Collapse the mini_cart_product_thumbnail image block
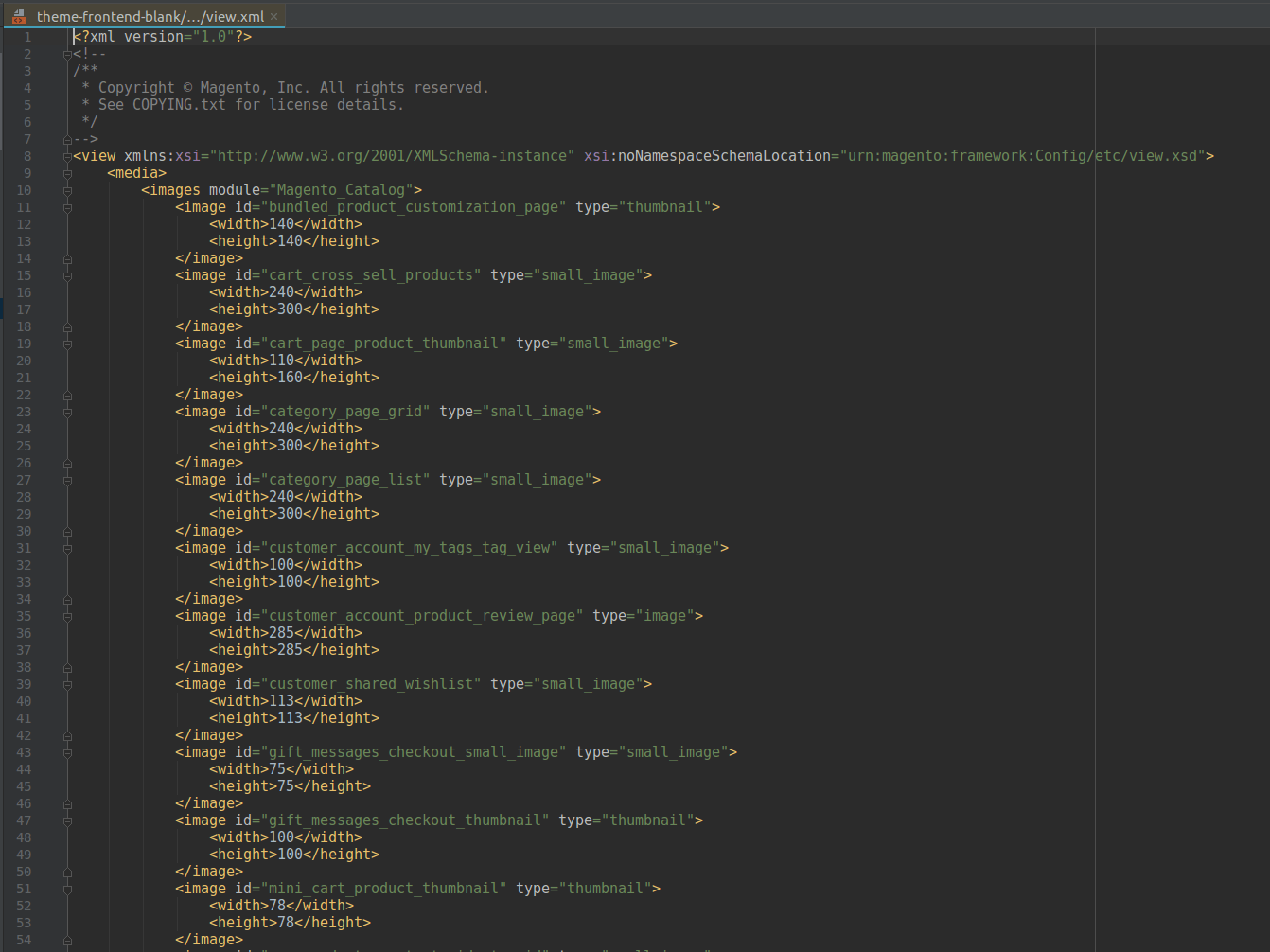The width and height of the screenshot is (1270, 952). pos(67,889)
